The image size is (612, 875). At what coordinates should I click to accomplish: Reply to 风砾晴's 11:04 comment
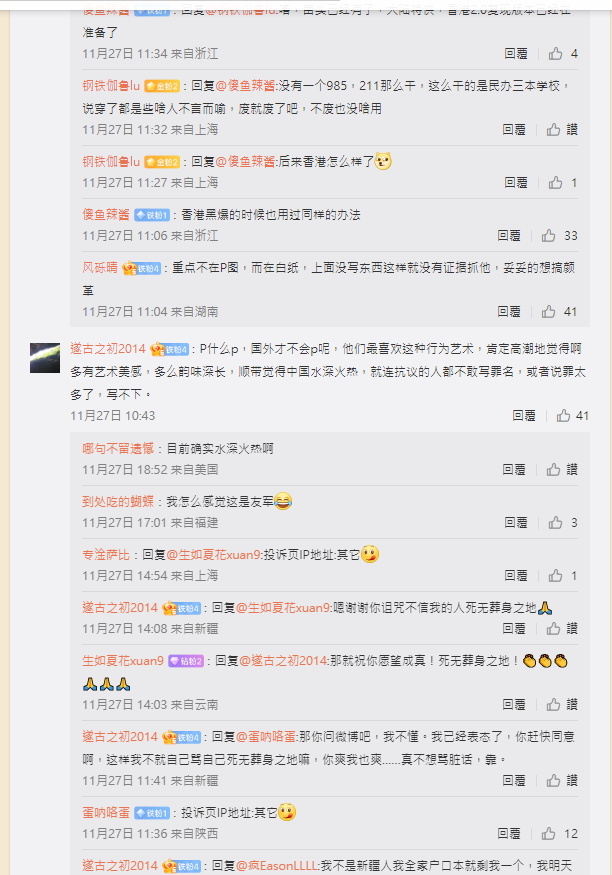(x=509, y=311)
